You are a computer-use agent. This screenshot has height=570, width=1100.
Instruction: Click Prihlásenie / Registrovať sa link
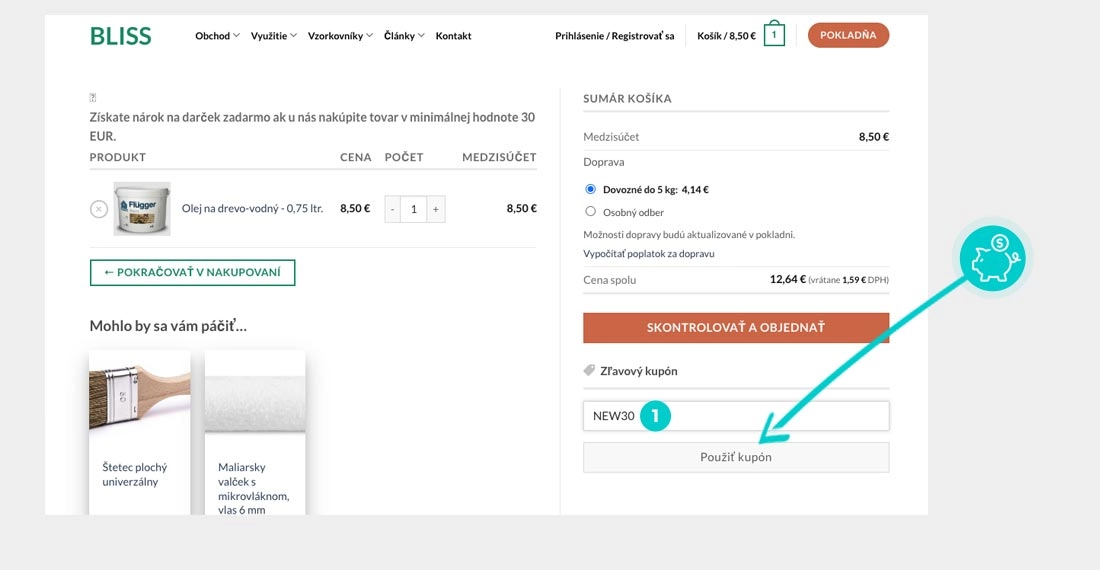pos(614,36)
